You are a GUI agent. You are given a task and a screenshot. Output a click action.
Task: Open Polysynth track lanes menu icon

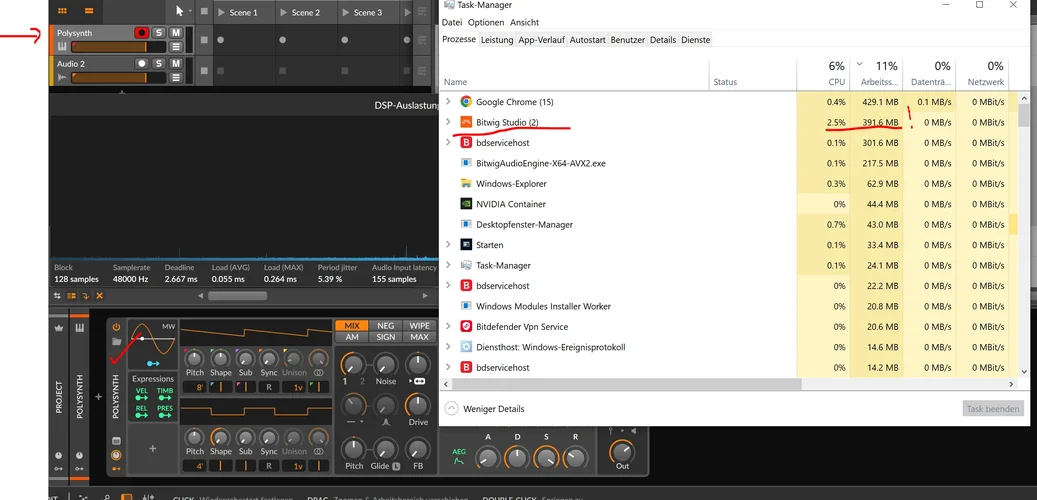pyautogui.click(x=175, y=47)
